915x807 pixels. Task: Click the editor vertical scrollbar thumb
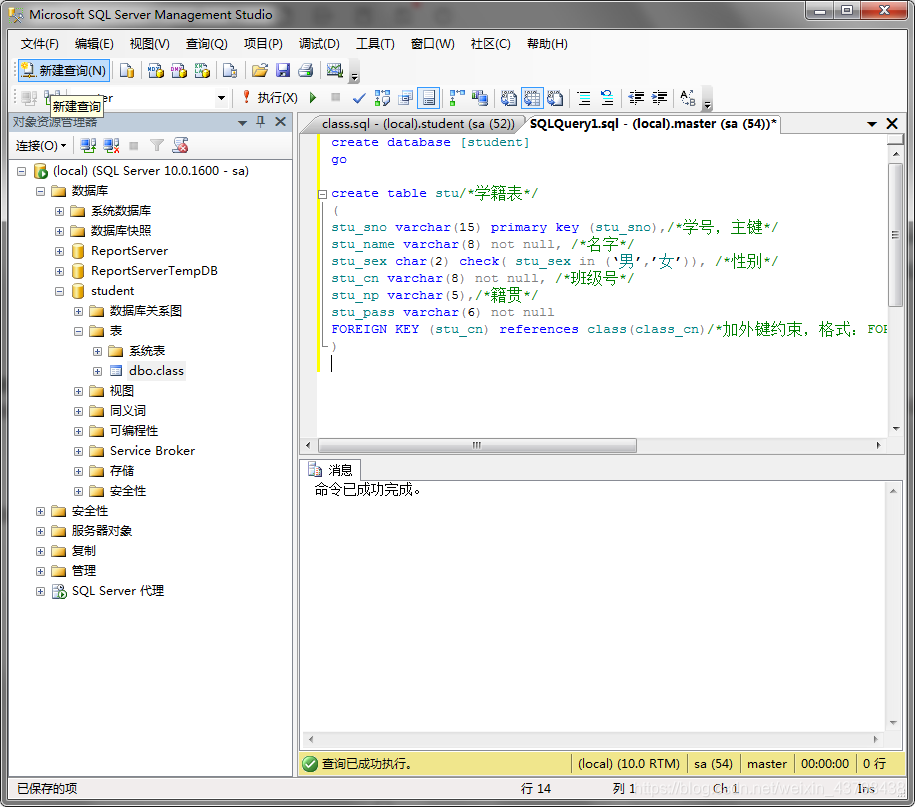pyautogui.click(x=896, y=235)
